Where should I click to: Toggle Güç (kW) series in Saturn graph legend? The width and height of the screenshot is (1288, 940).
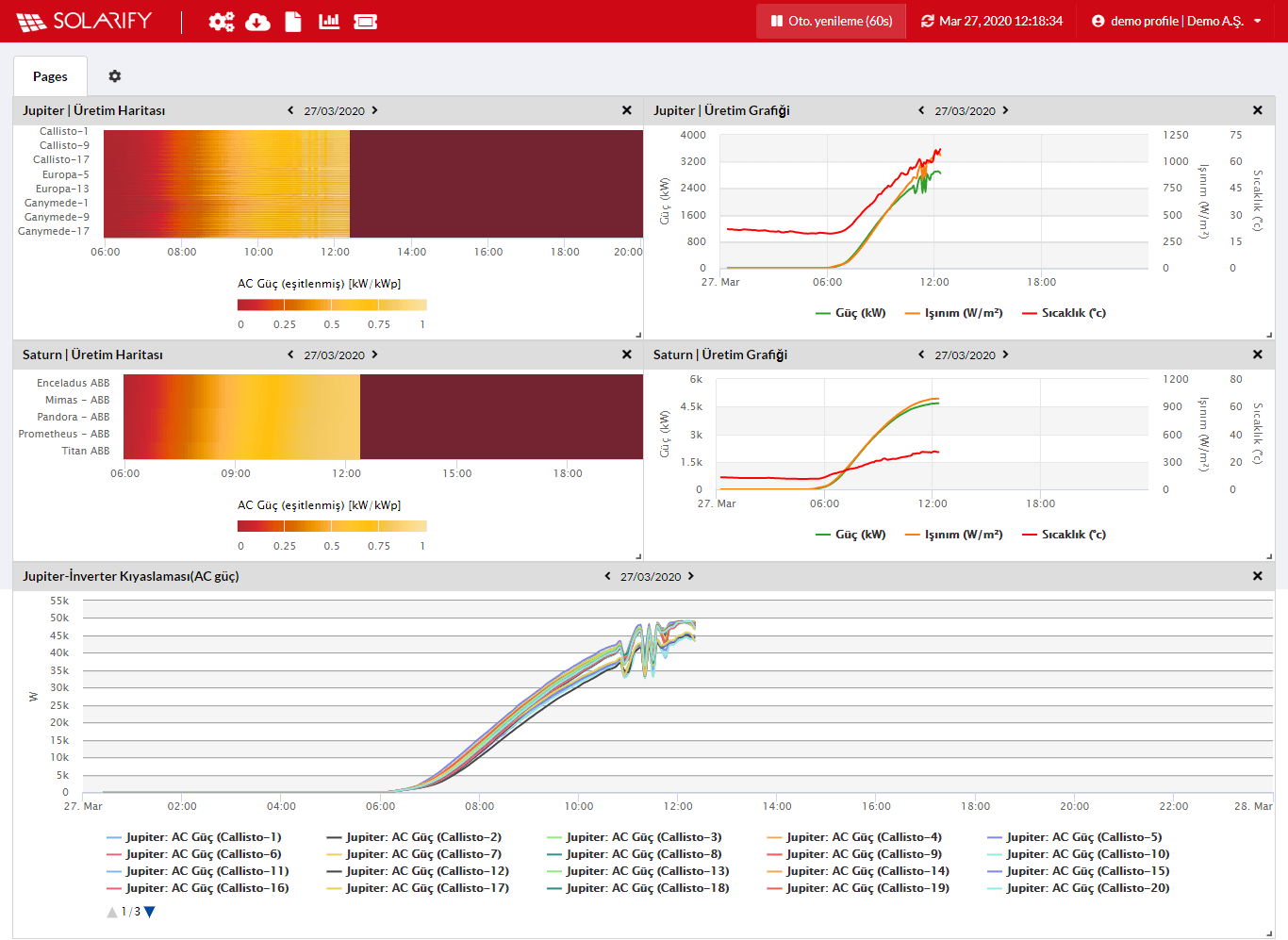pos(850,535)
